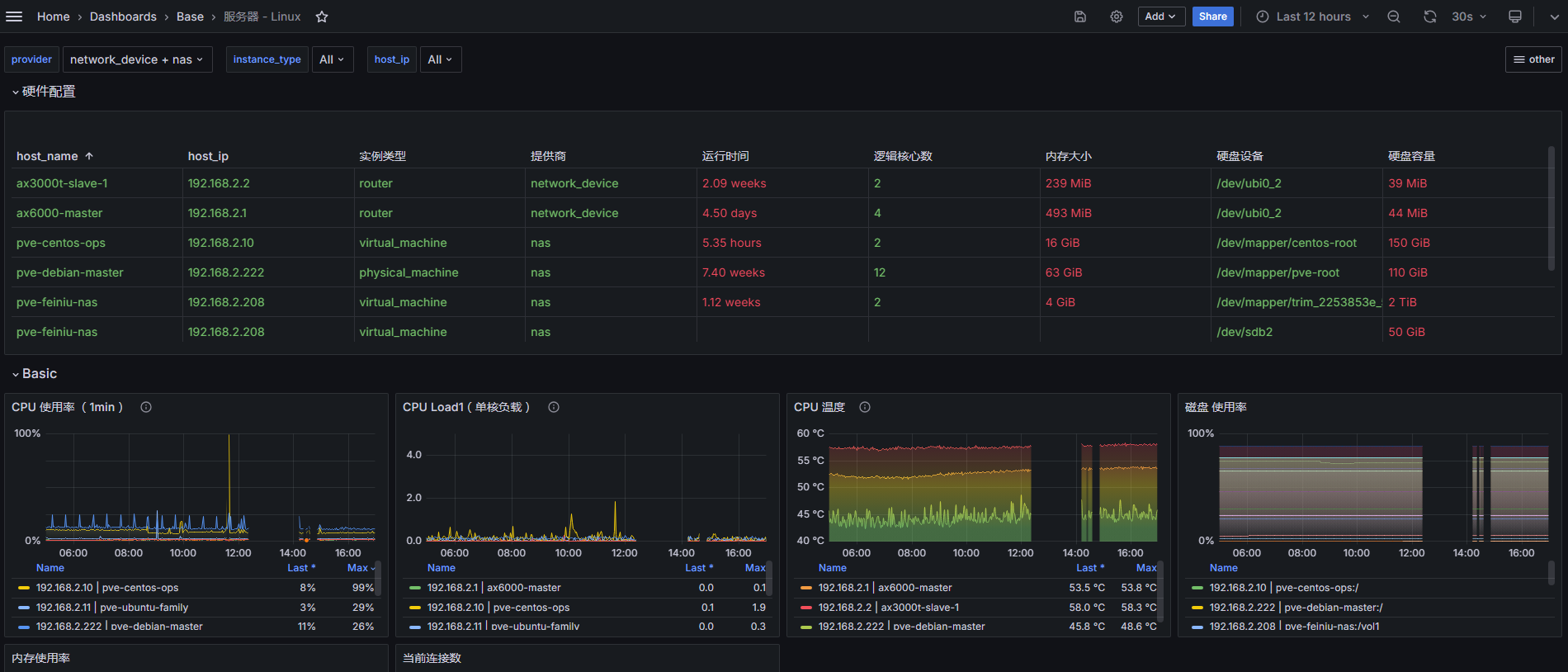Open the Add dropdown
The image size is (1568, 672).
pyautogui.click(x=1161, y=17)
